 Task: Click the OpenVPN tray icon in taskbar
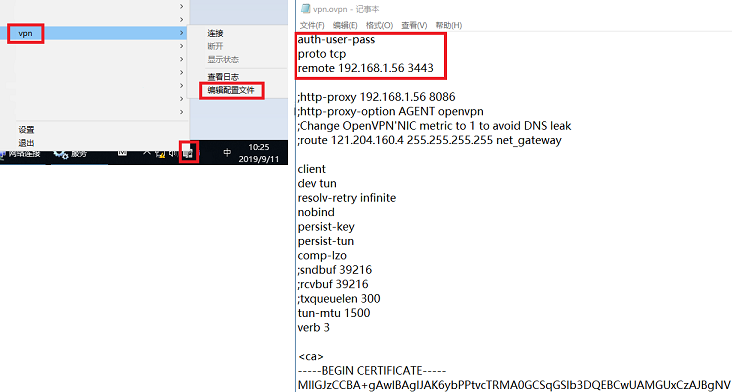189,153
